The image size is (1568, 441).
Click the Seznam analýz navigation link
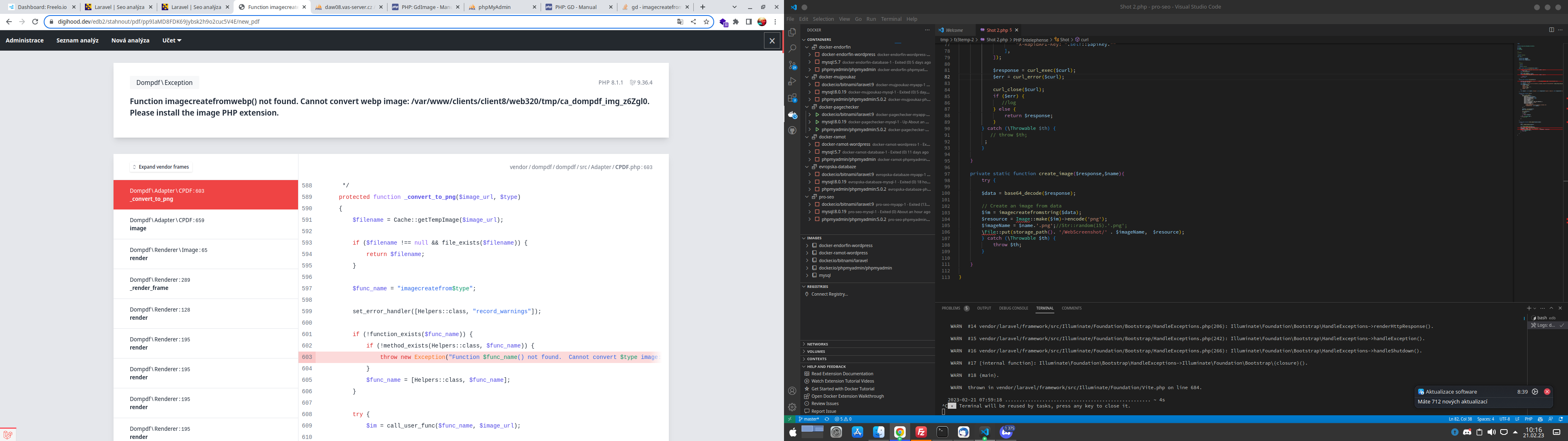[x=77, y=40]
